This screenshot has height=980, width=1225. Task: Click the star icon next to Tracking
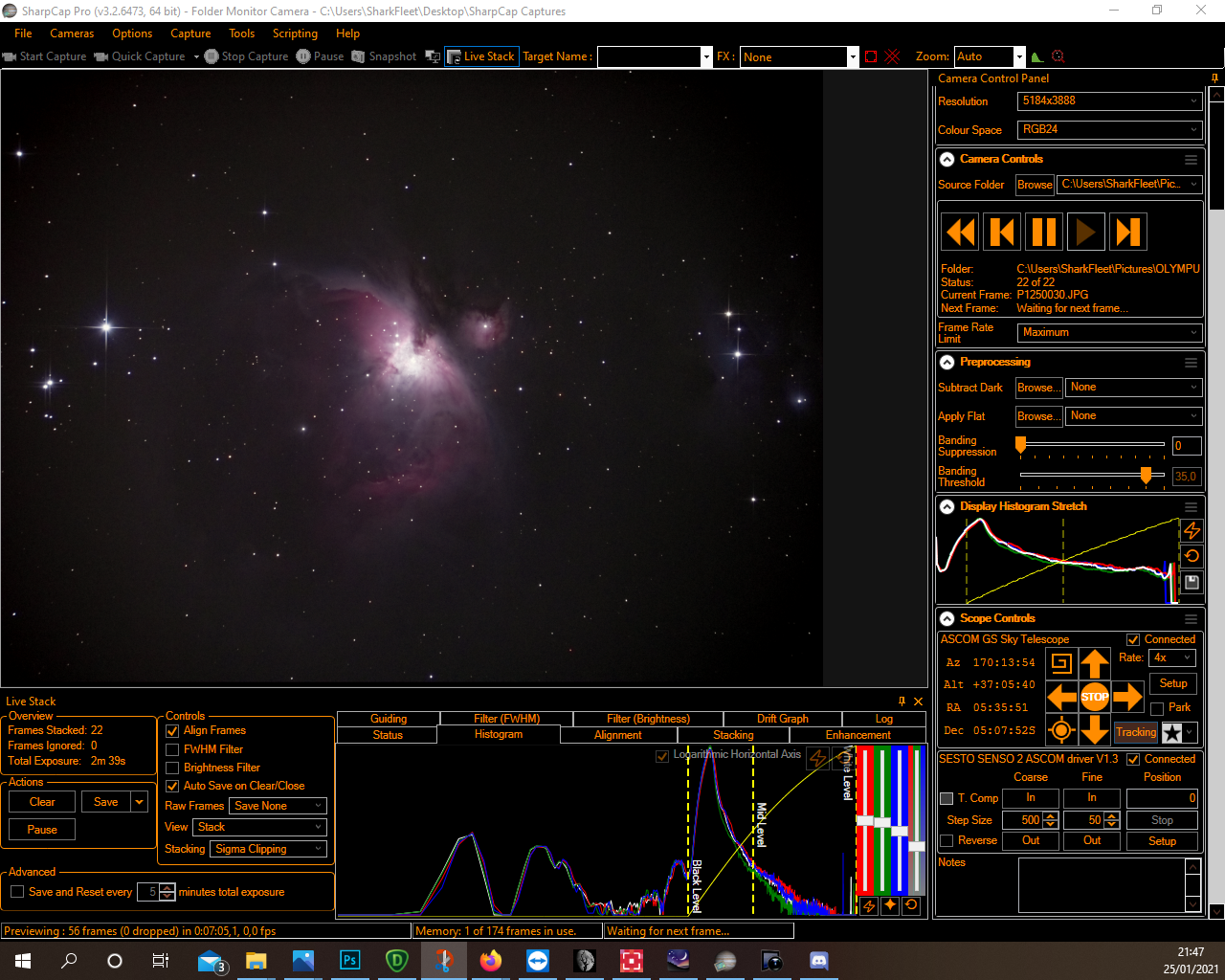coord(1172,733)
